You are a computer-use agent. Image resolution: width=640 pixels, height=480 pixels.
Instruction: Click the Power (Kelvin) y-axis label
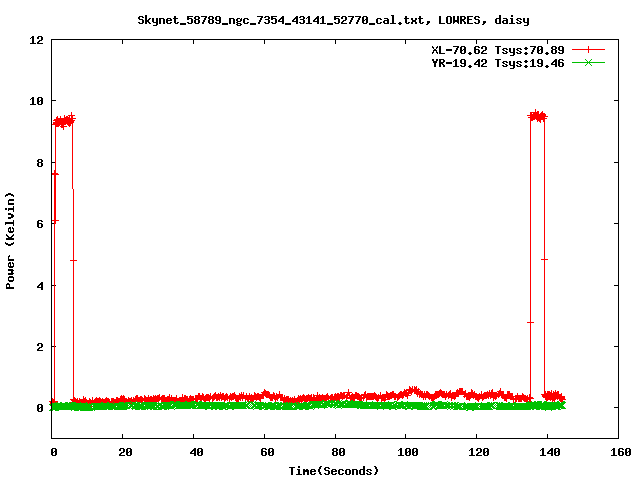point(11,238)
